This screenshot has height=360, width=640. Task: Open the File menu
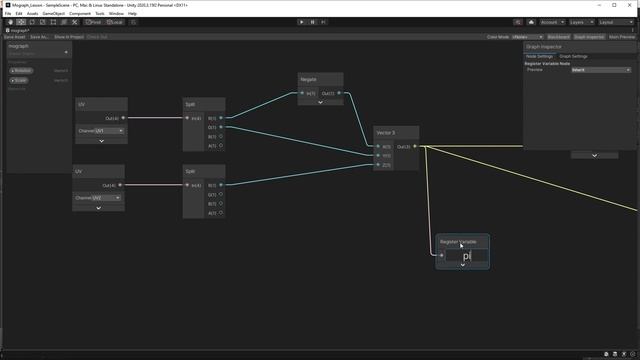(8, 13)
